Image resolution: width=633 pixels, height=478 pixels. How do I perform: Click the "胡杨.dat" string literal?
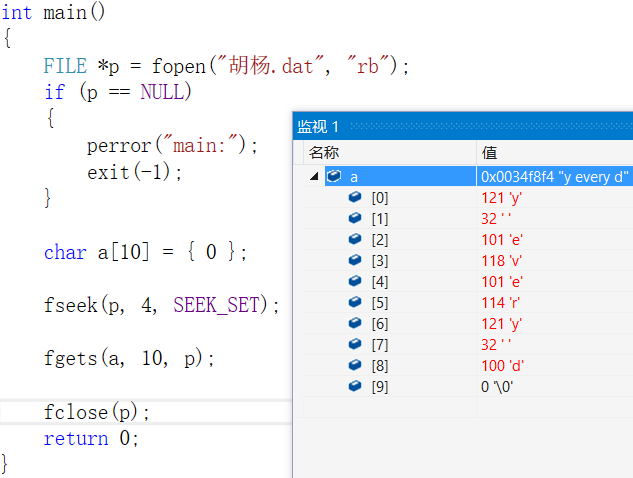270,65
